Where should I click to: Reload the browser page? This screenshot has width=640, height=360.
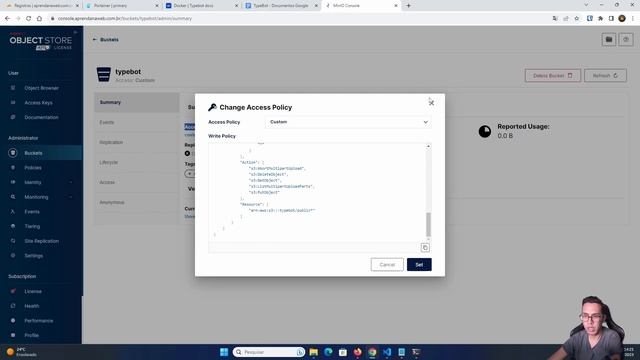click(29, 18)
